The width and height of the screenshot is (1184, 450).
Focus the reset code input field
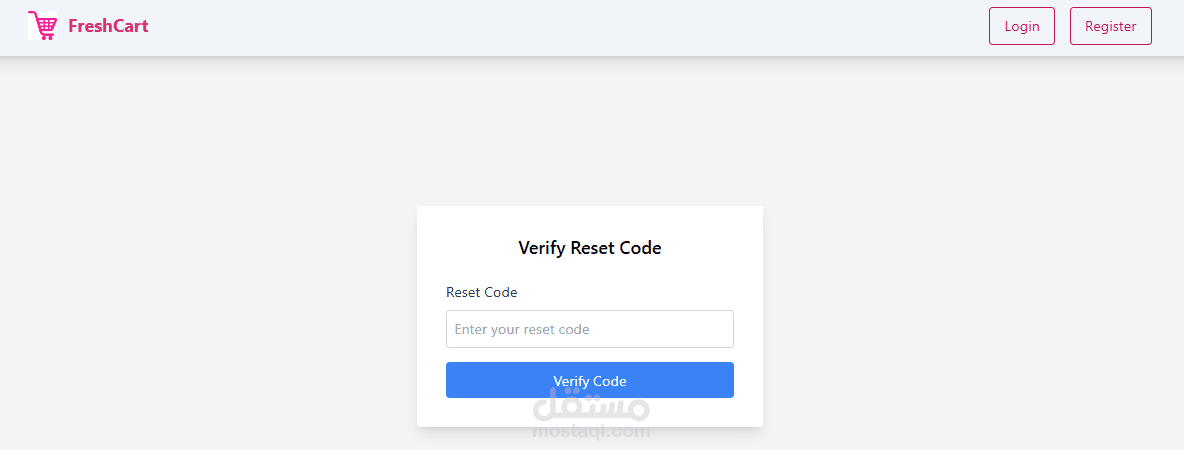tap(590, 329)
